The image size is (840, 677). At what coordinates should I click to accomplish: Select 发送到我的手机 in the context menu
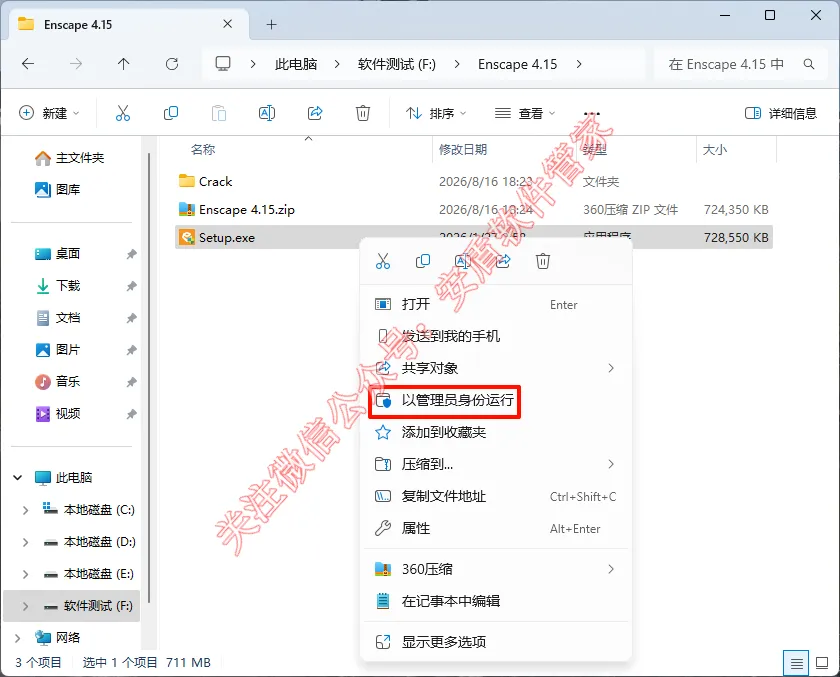(x=496, y=336)
